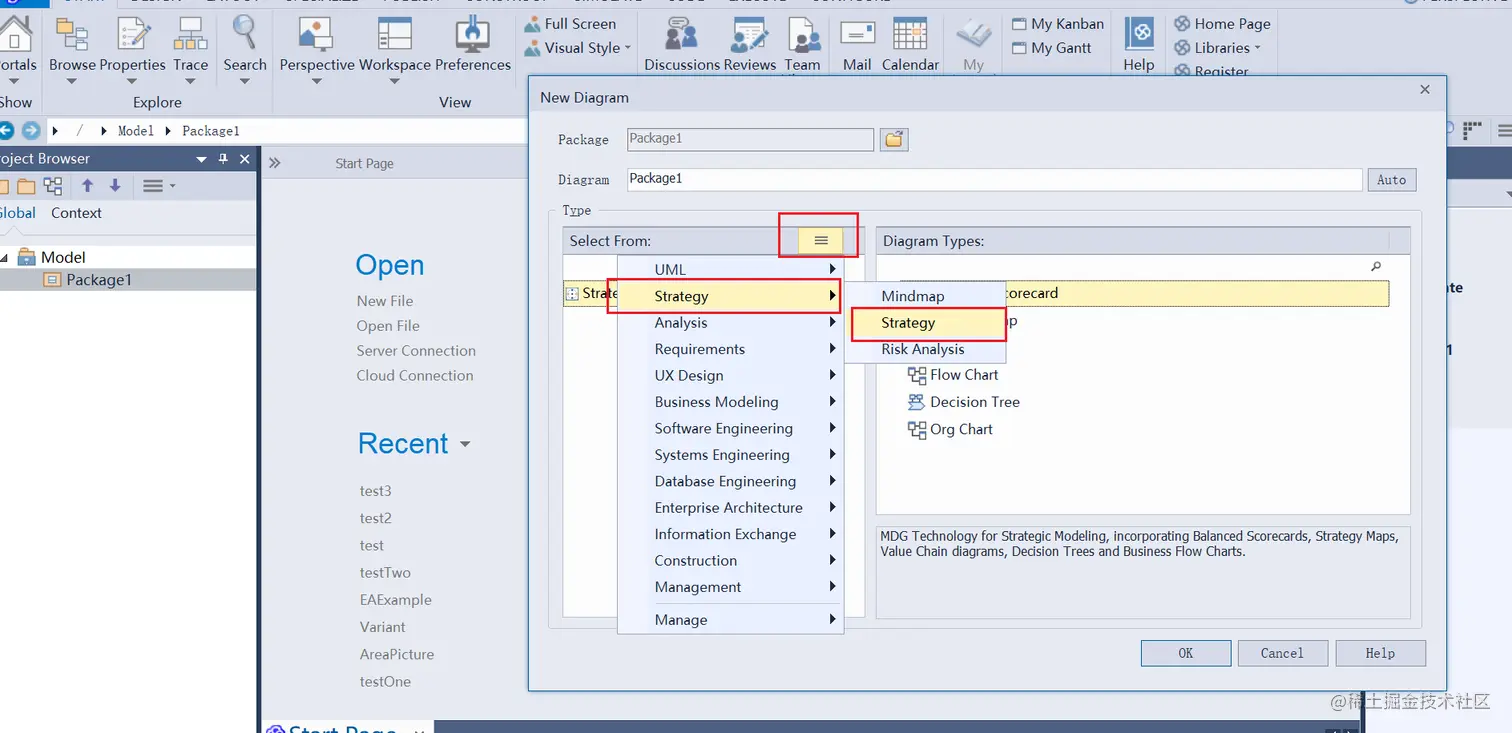Open the Browse ribbon button
The width and height of the screenshot is (1512, 733).
tap(72, 48)
